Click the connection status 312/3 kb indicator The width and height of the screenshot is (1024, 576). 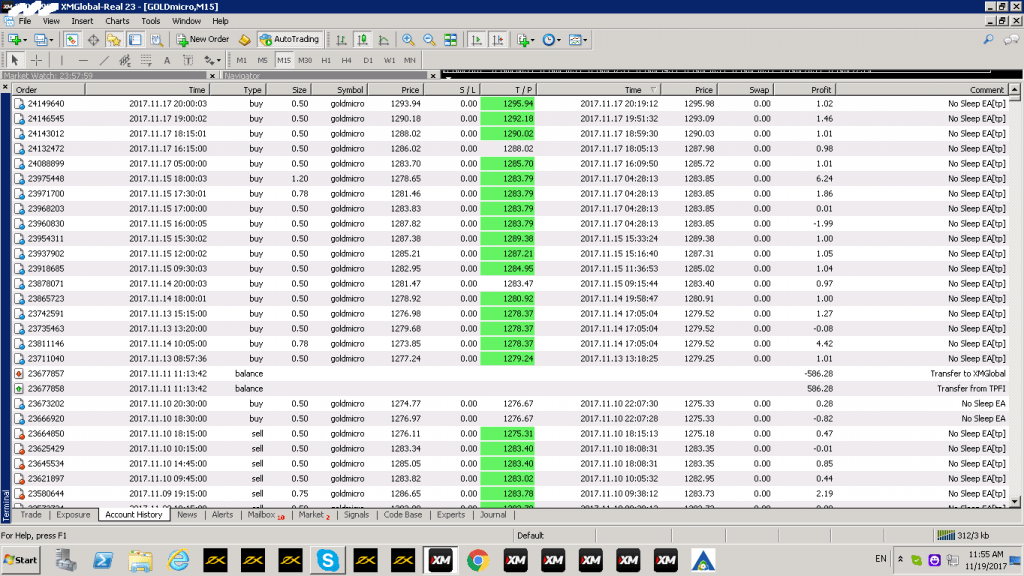tap(963, 536)
